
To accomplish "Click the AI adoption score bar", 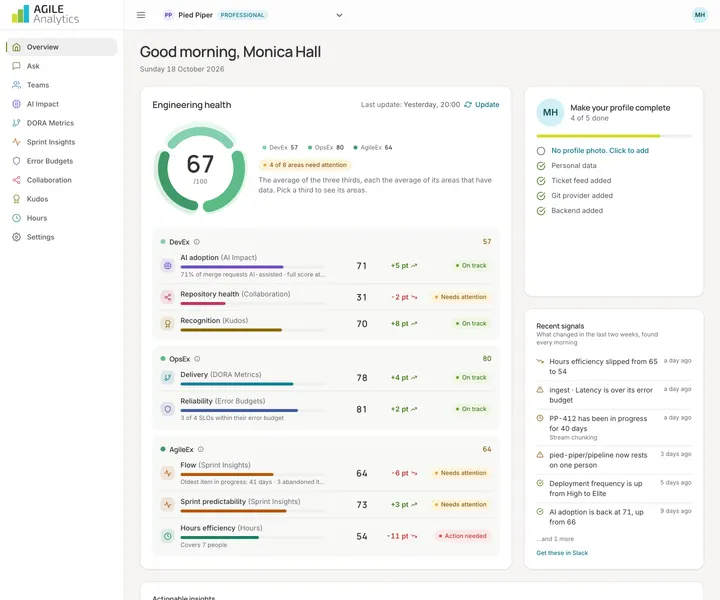I will point(253,267).
